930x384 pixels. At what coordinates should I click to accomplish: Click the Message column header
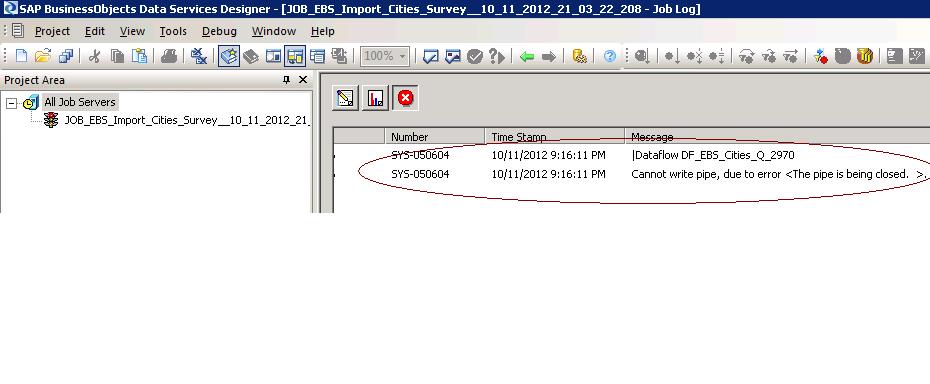(x=652, y=137)
